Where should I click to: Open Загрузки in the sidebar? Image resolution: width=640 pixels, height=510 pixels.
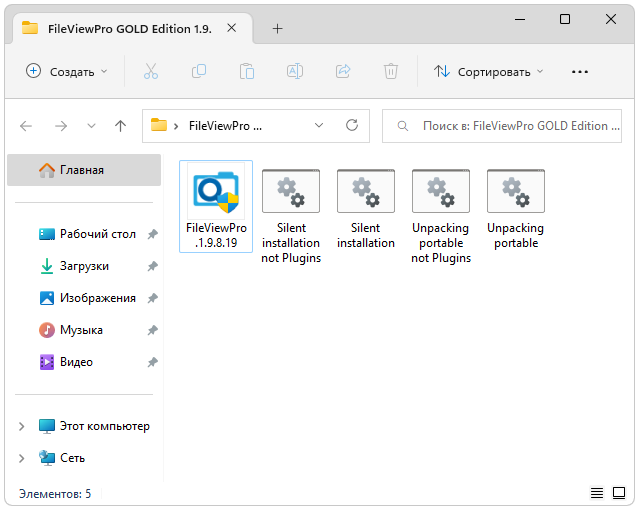coord(84,266)
